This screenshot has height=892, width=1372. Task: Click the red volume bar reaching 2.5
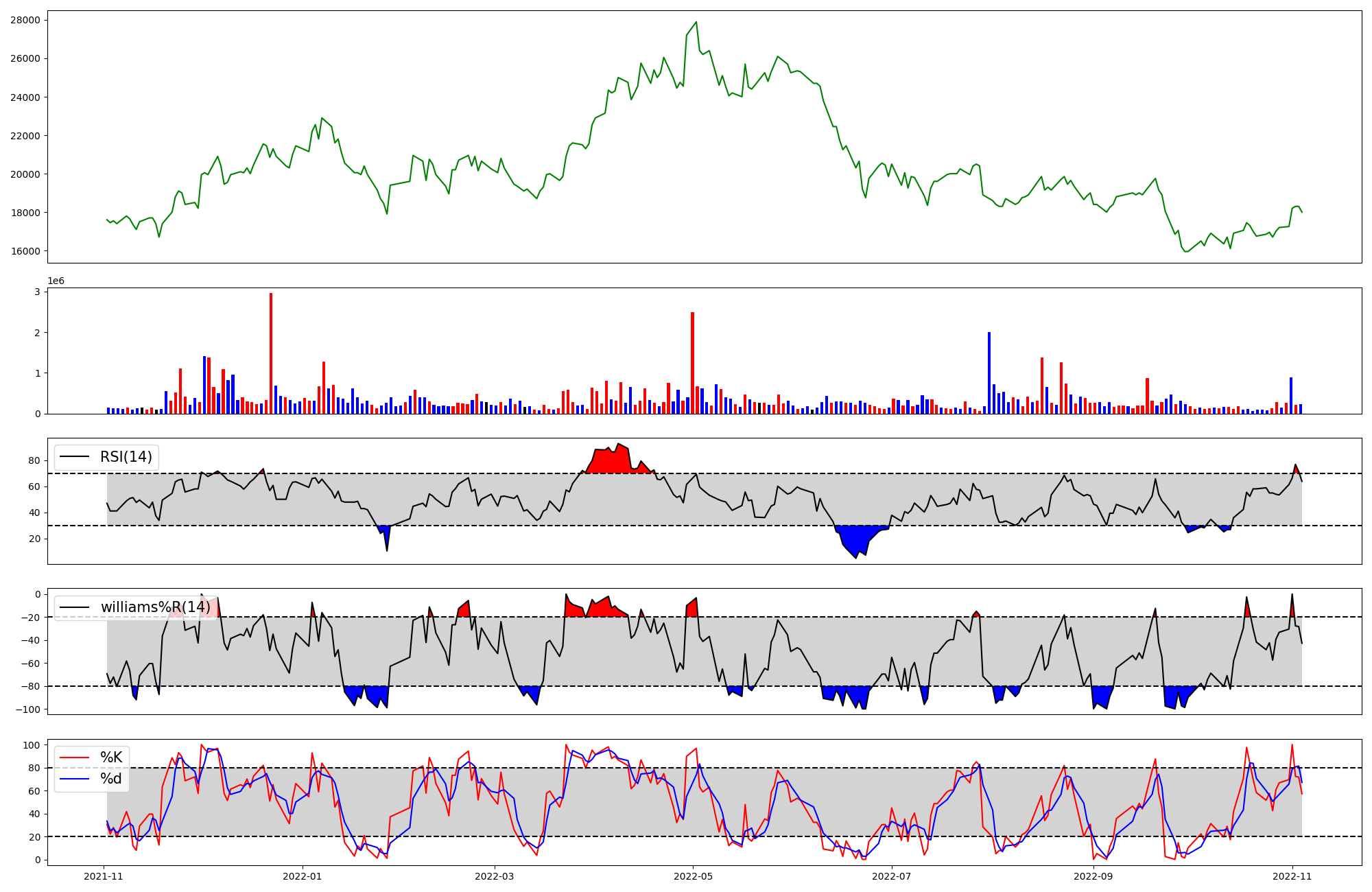pos(692,364)
